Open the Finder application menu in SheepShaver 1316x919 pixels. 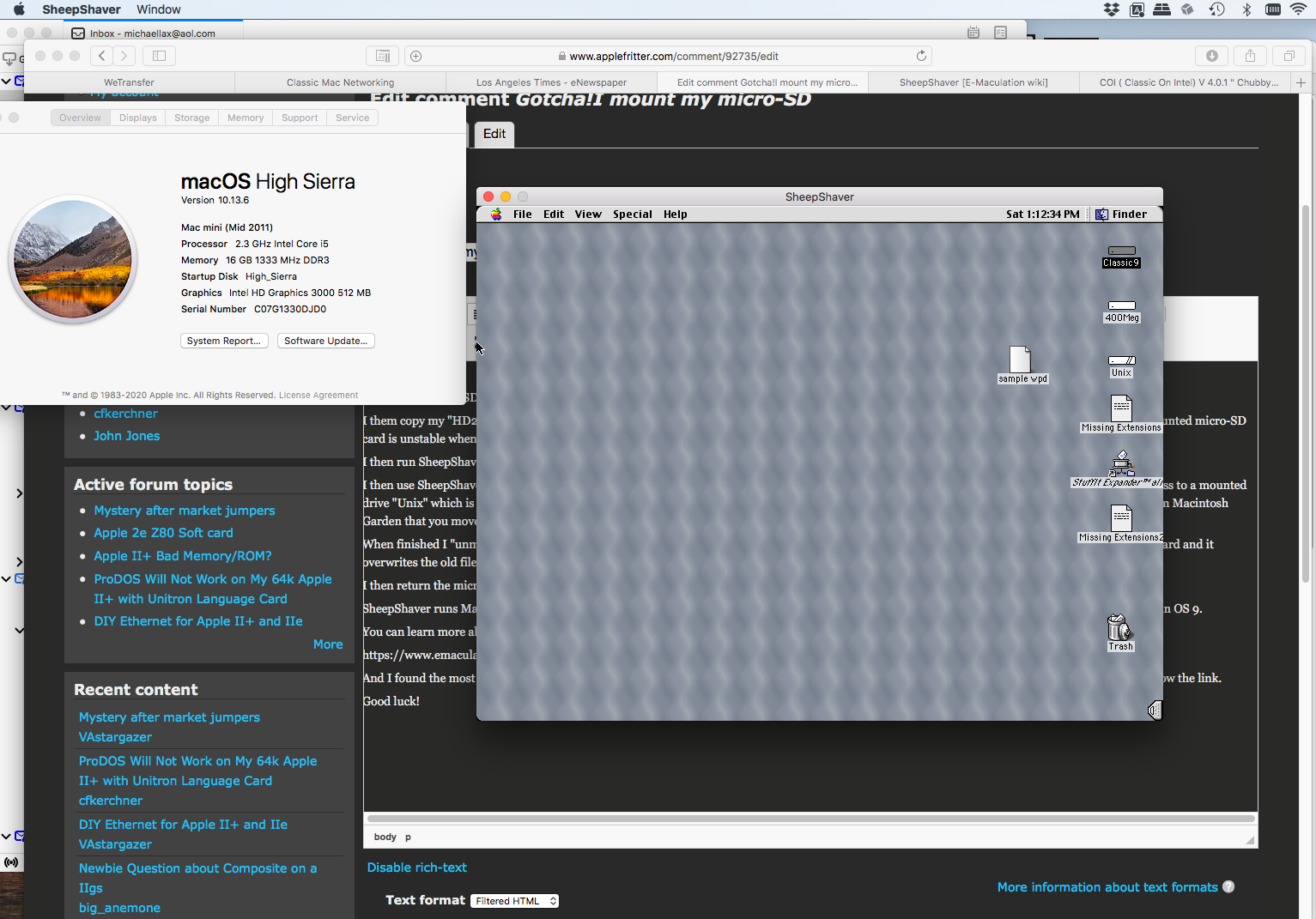pyautogui.click(x=1121, y=215)
